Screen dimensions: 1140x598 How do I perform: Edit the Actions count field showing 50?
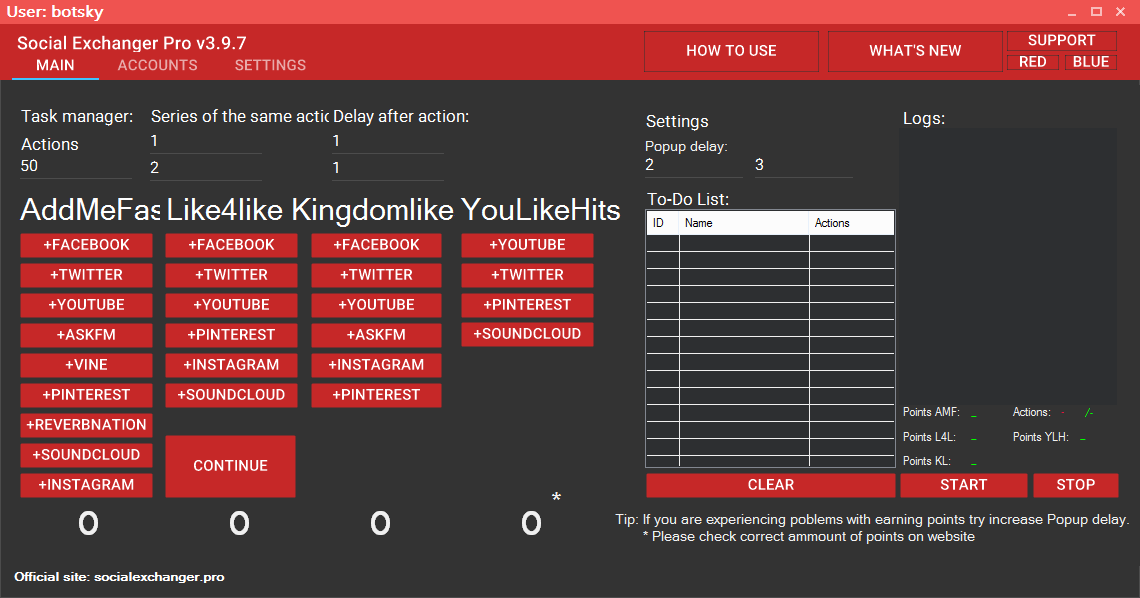tap(76, 167)
